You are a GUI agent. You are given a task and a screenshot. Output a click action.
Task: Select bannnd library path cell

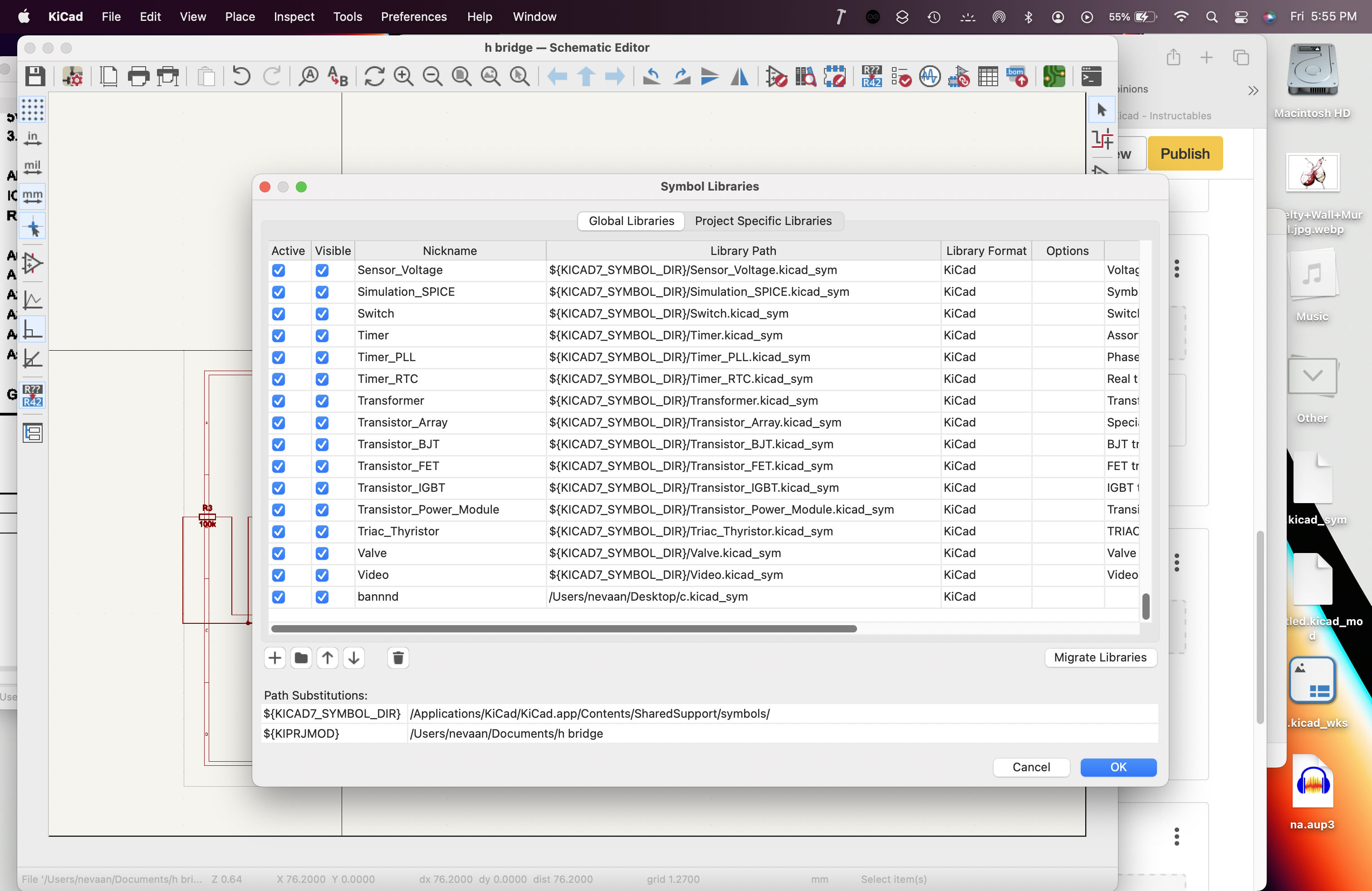pos(743,597)
